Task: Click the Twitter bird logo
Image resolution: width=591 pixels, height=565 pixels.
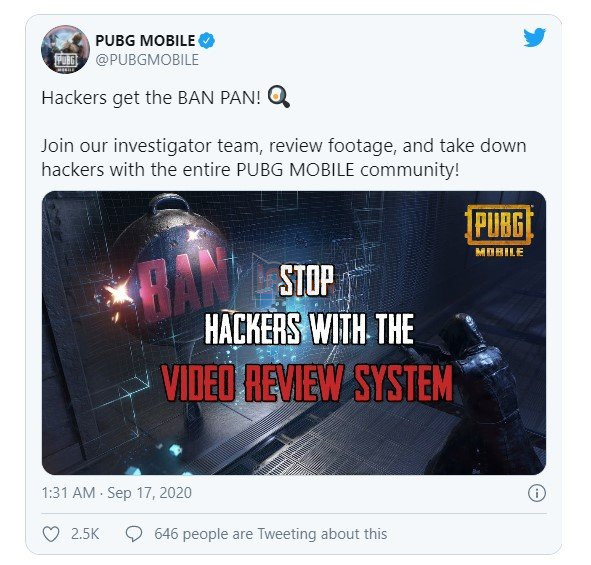Action: [x=534, y=37]
